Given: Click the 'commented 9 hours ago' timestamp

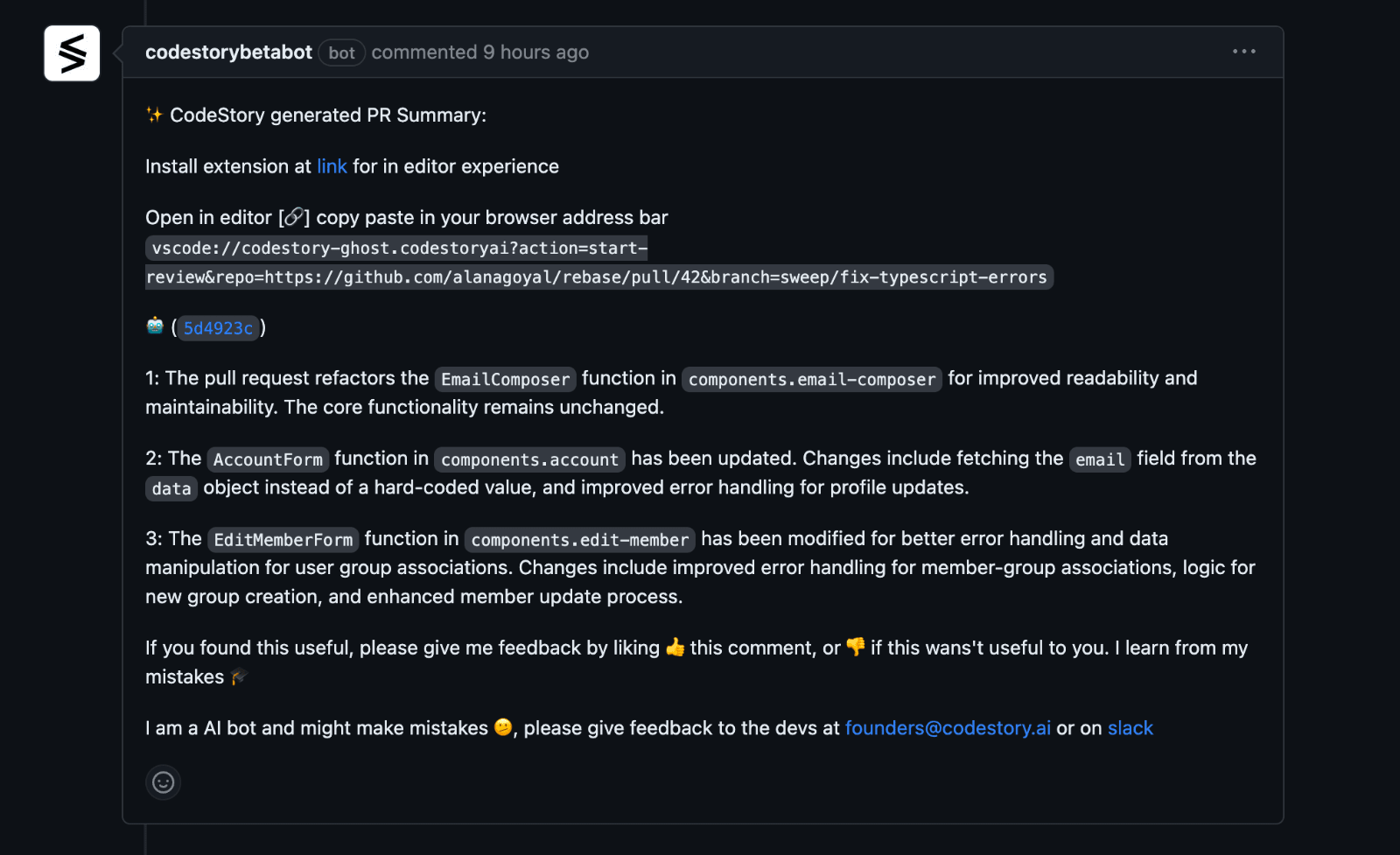Looking at the screenshot, I should 479,53.
